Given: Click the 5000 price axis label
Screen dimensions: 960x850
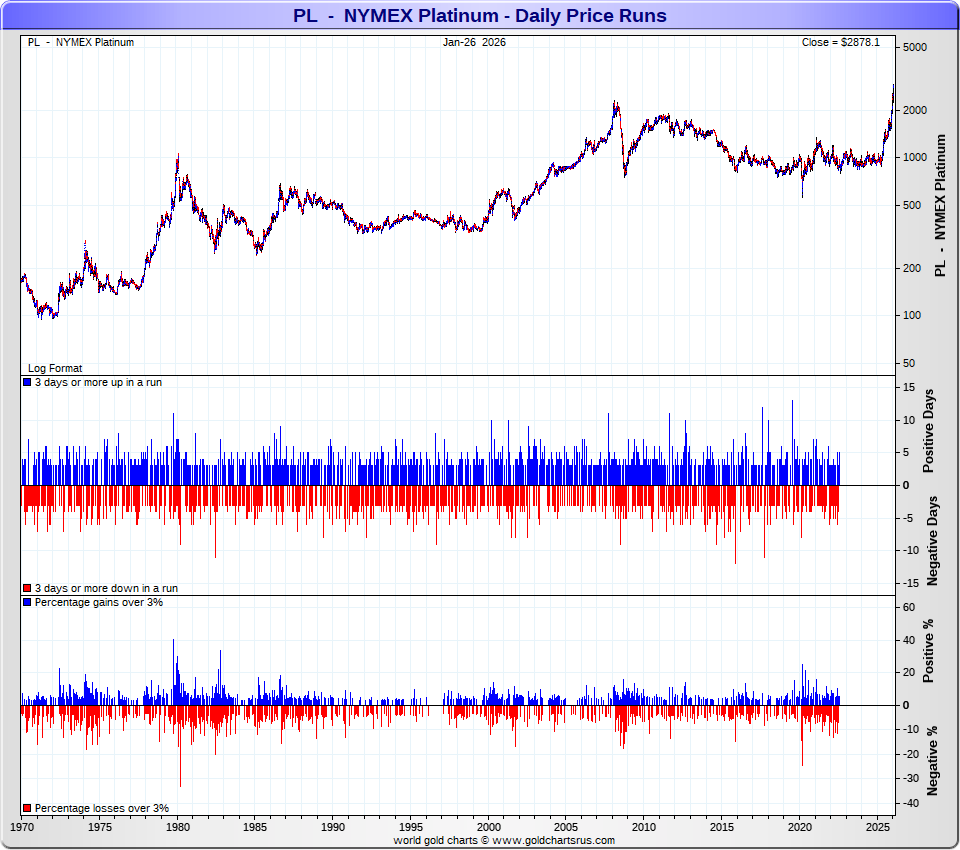Looking at the screenshot, I should point(915,47).
